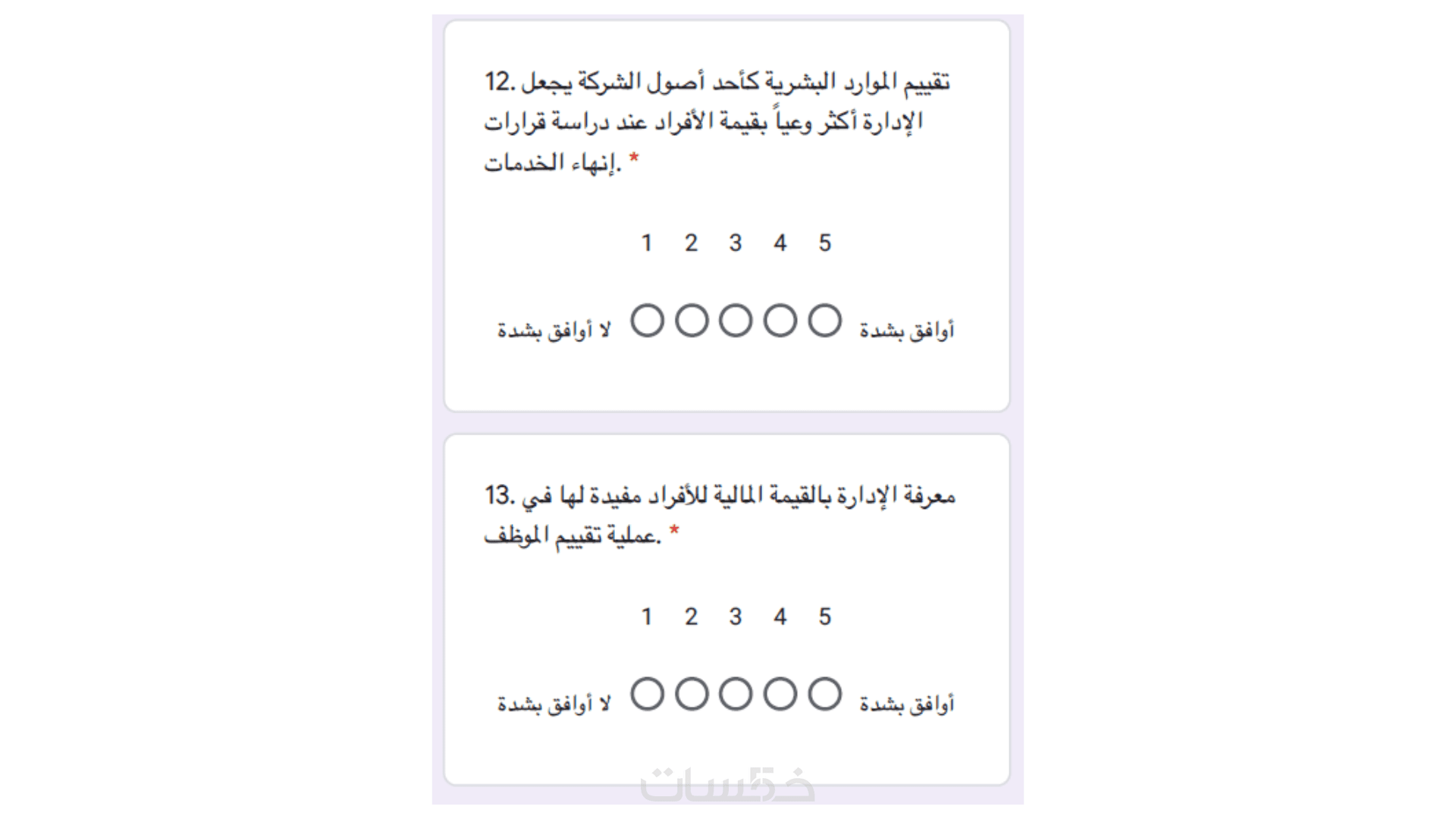
Task: Click the 'أوافق بشدة' label in question 12
Action: [907, 331]
